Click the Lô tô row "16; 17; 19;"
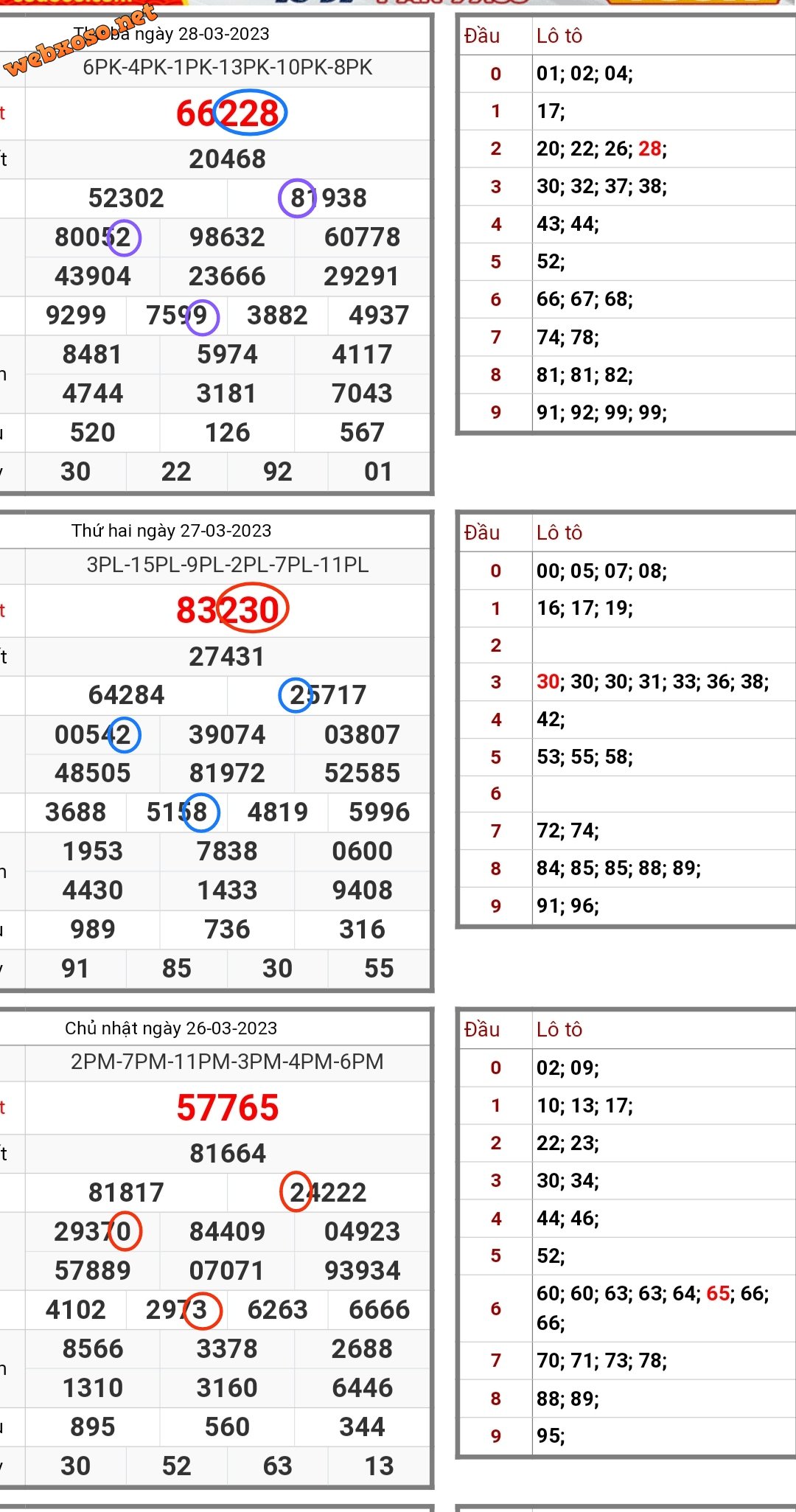The image size is (796, 1512). (584, 608)
